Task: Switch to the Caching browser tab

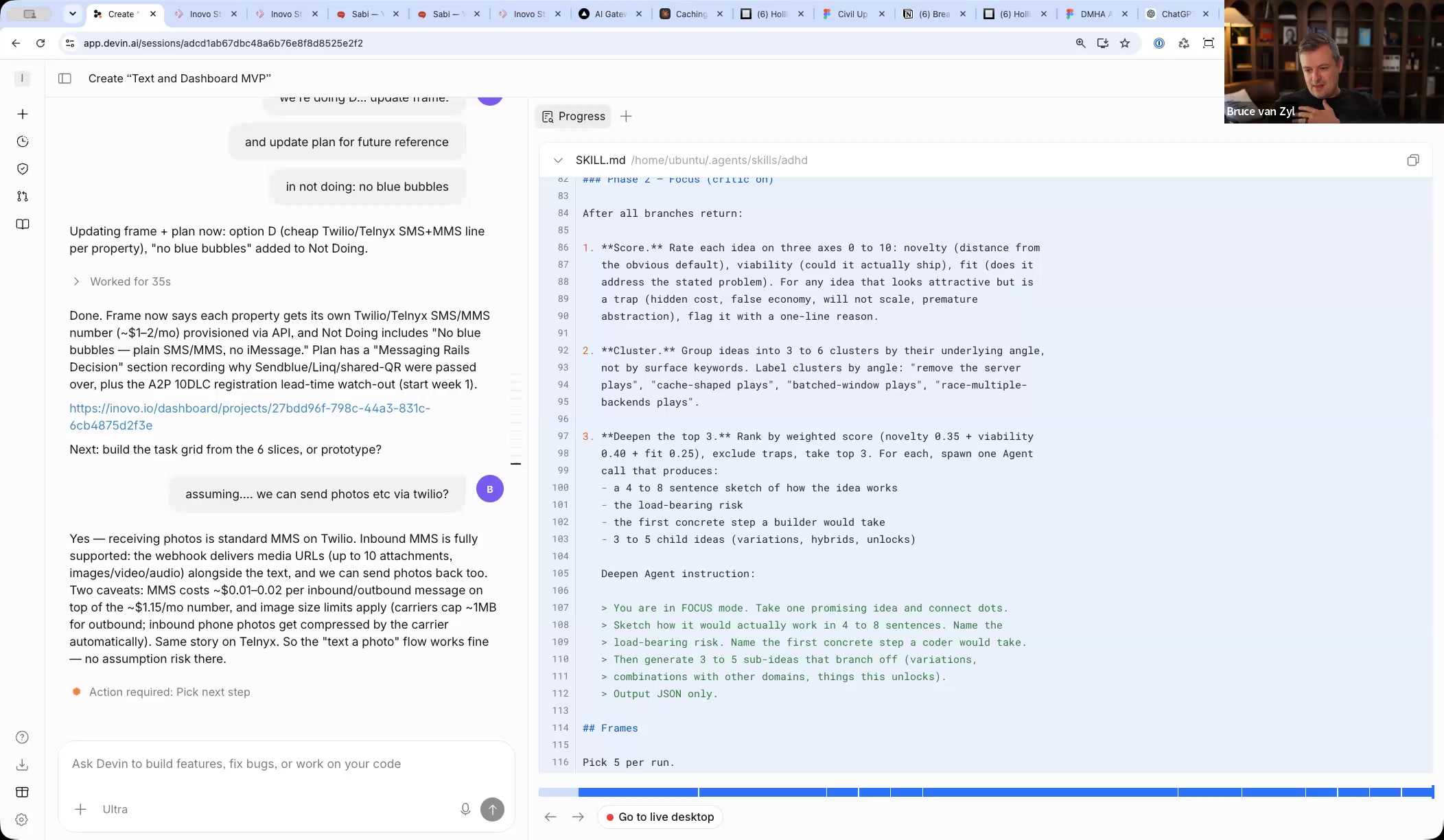Action: (x=690, y=14)
